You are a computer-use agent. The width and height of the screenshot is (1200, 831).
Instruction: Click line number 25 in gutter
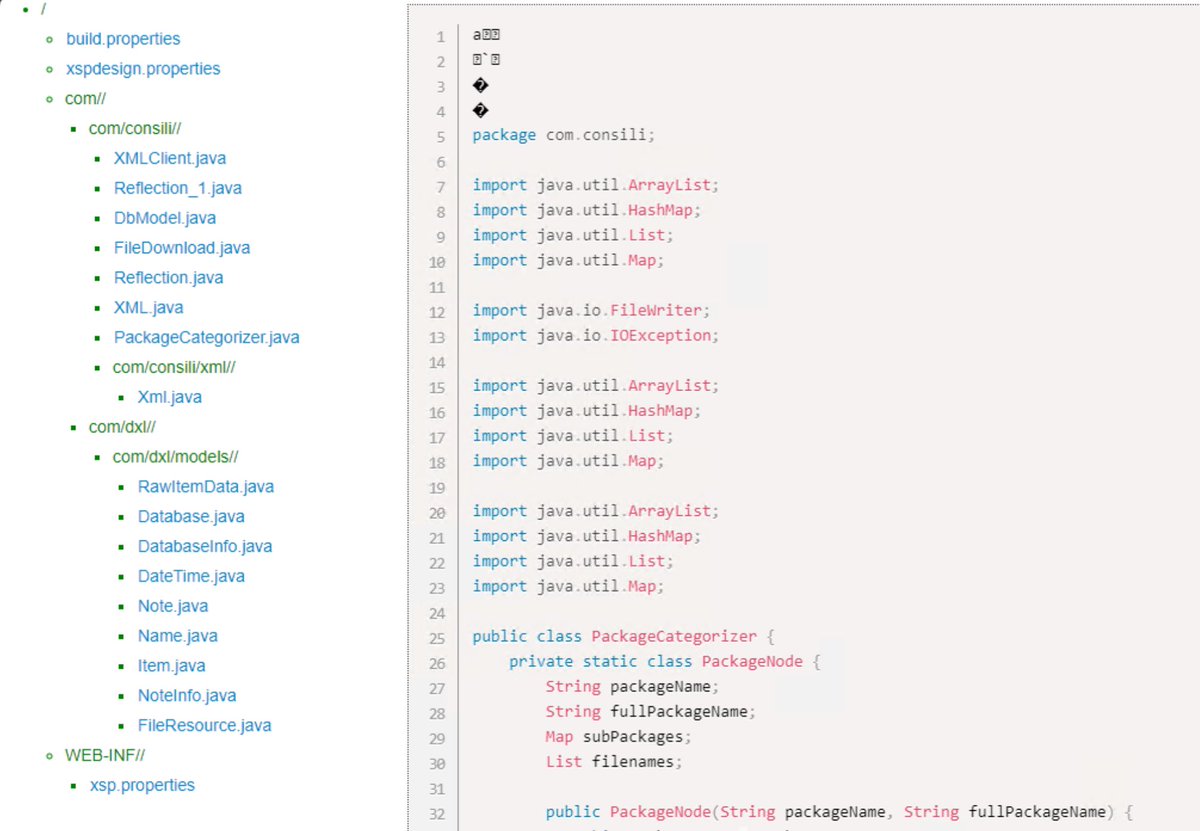pos(437,637)
